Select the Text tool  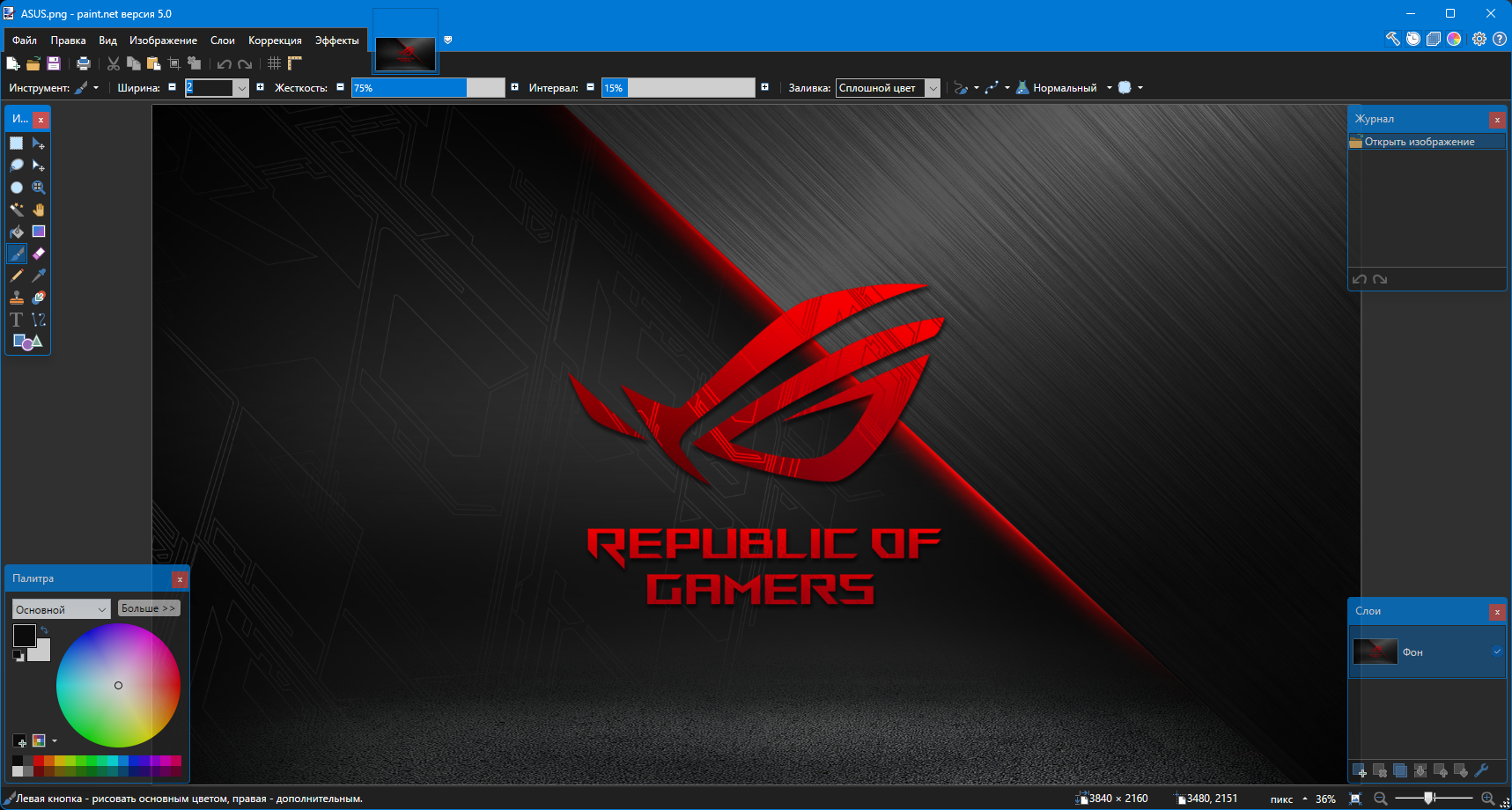tap(17, 320)
